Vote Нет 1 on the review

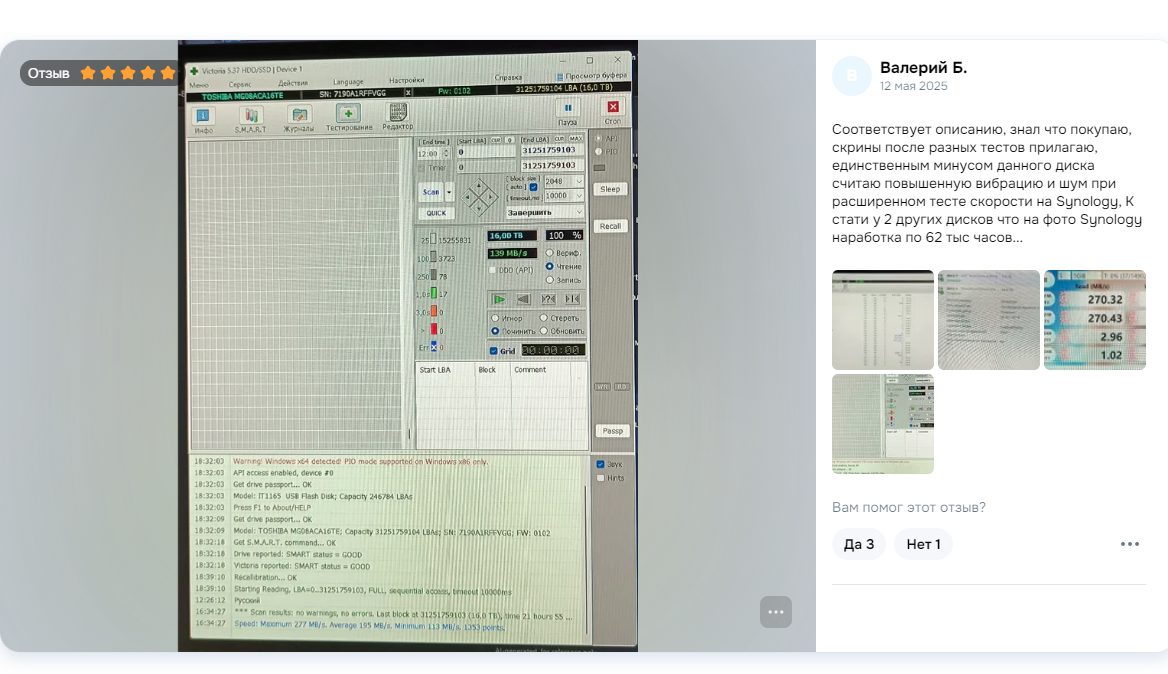[x=924, y=544]
